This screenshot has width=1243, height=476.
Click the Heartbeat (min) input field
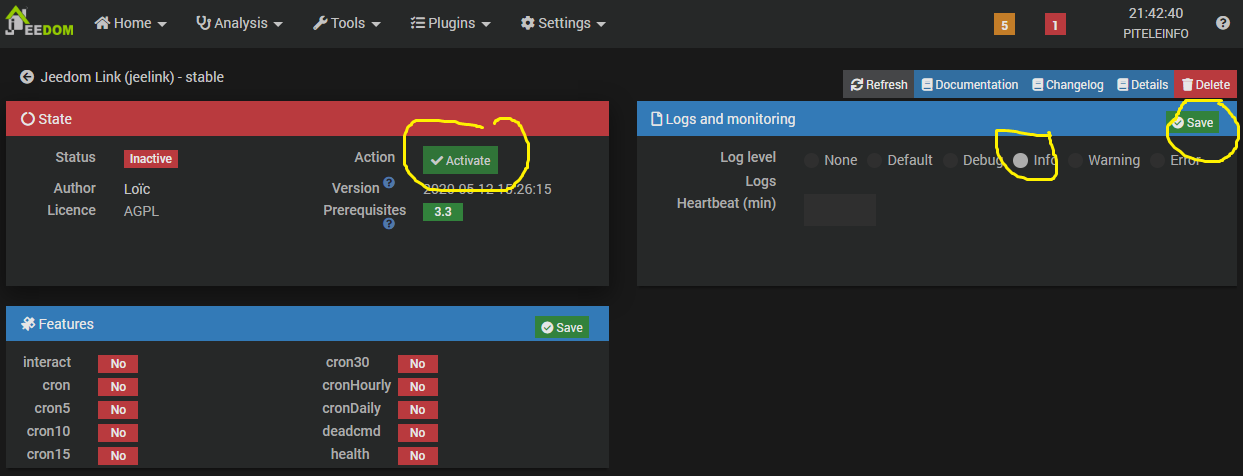point(839,210)
